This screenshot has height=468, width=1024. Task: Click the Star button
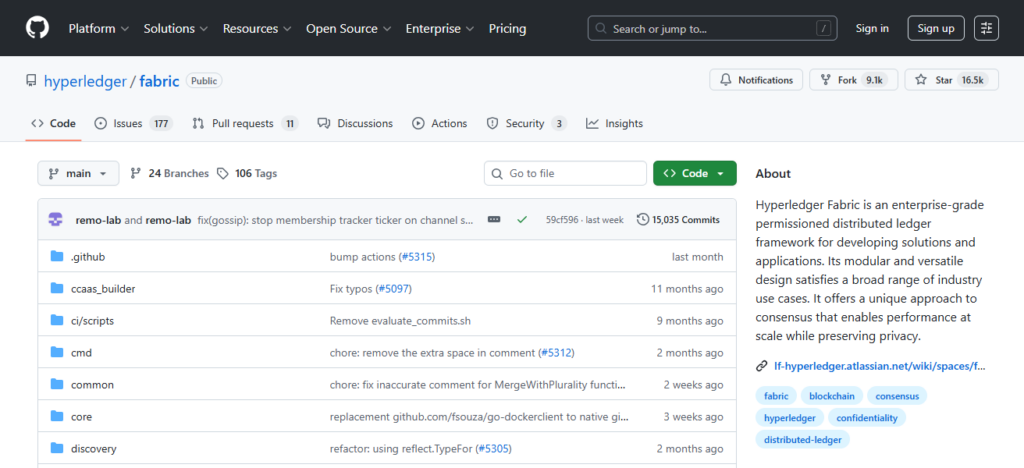pyautogui.click(x=951, y=80)
